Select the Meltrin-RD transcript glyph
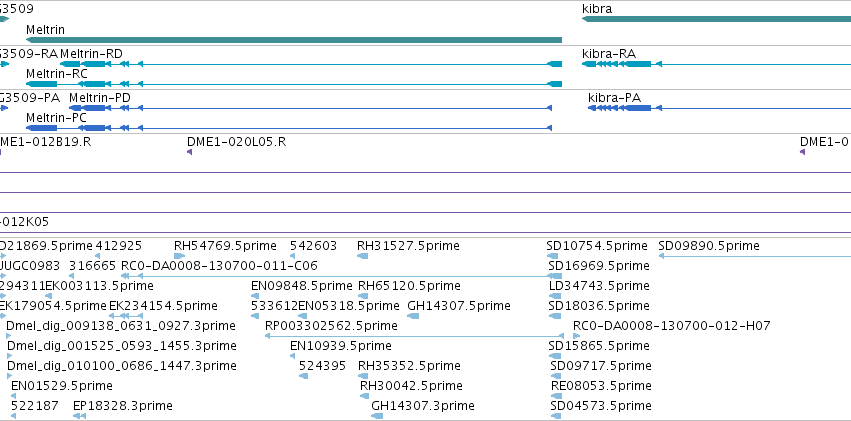 pyautogui.click(x=310, y=64)
